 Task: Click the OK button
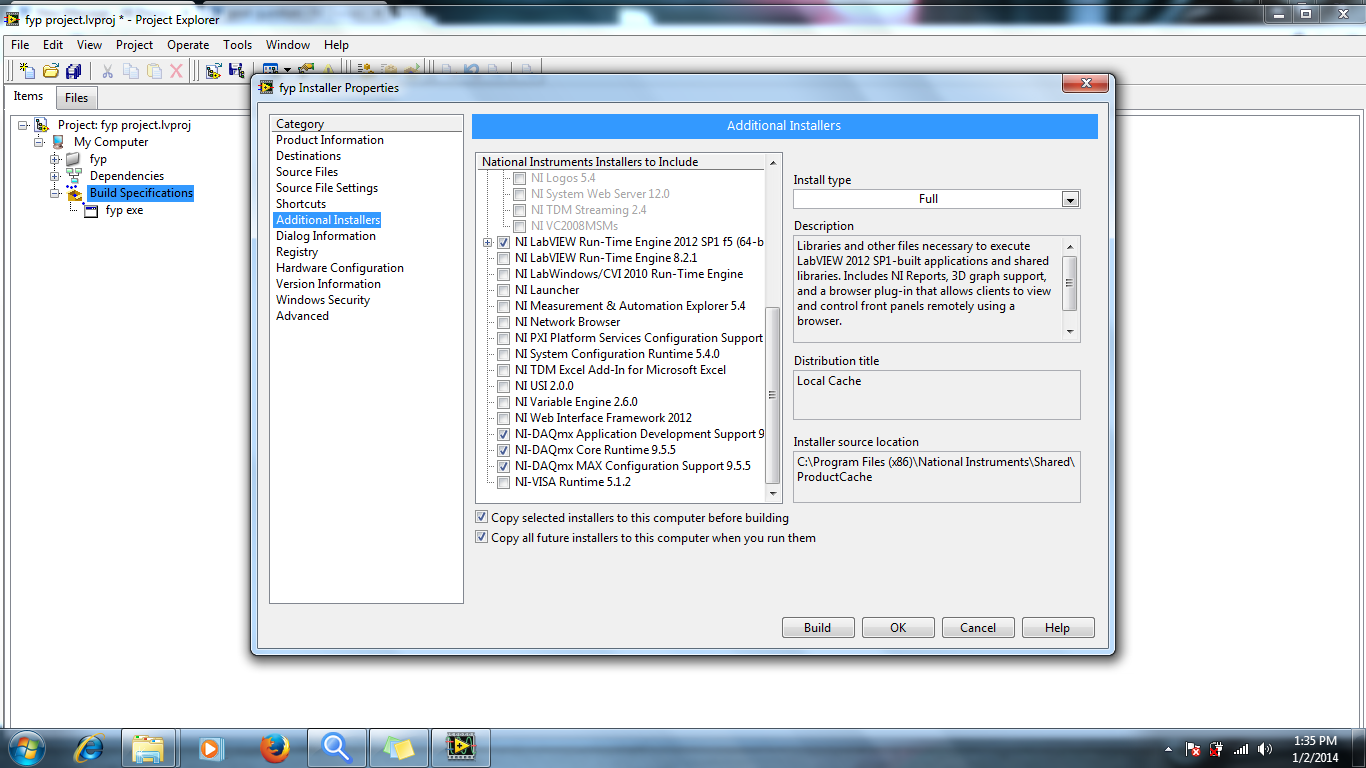click(898, 628)
